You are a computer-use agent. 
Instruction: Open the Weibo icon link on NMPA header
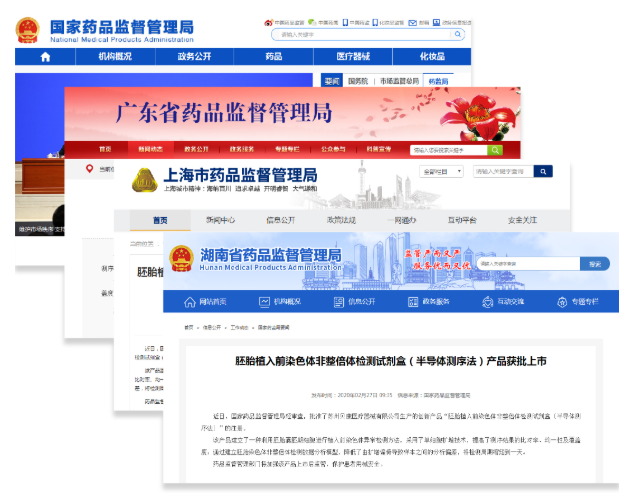(x=268, y=22)
